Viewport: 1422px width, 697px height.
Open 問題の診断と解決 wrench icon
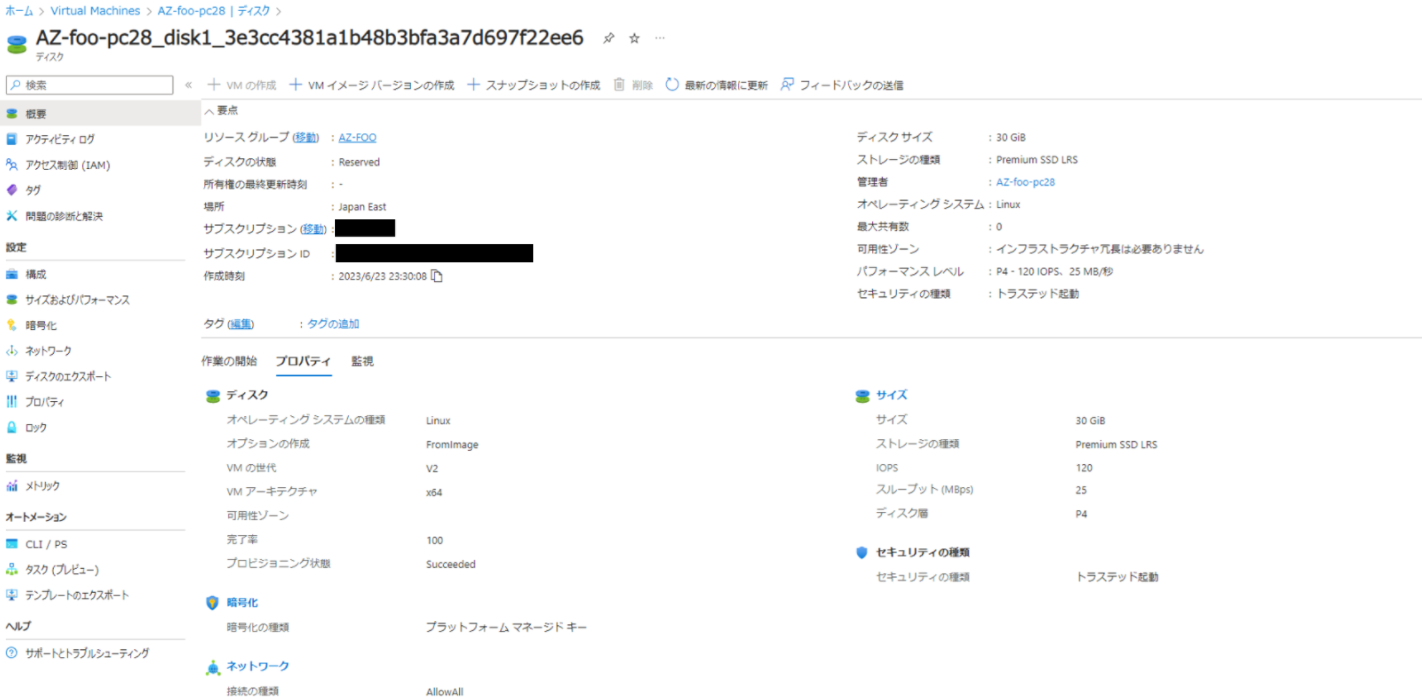(12, 216)
